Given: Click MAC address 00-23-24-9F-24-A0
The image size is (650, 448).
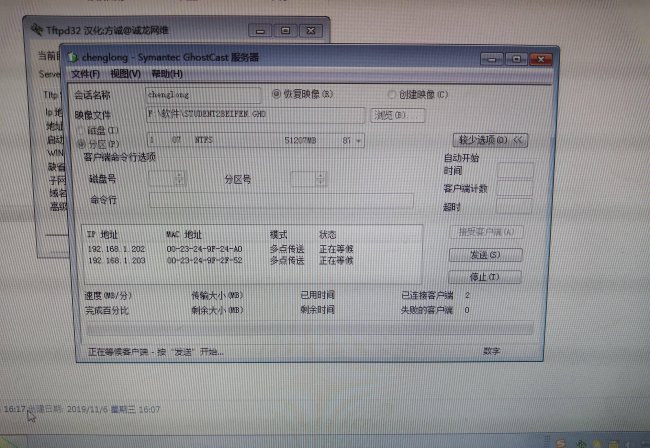Looking at the screenshot, I should [x=204, y=249].
